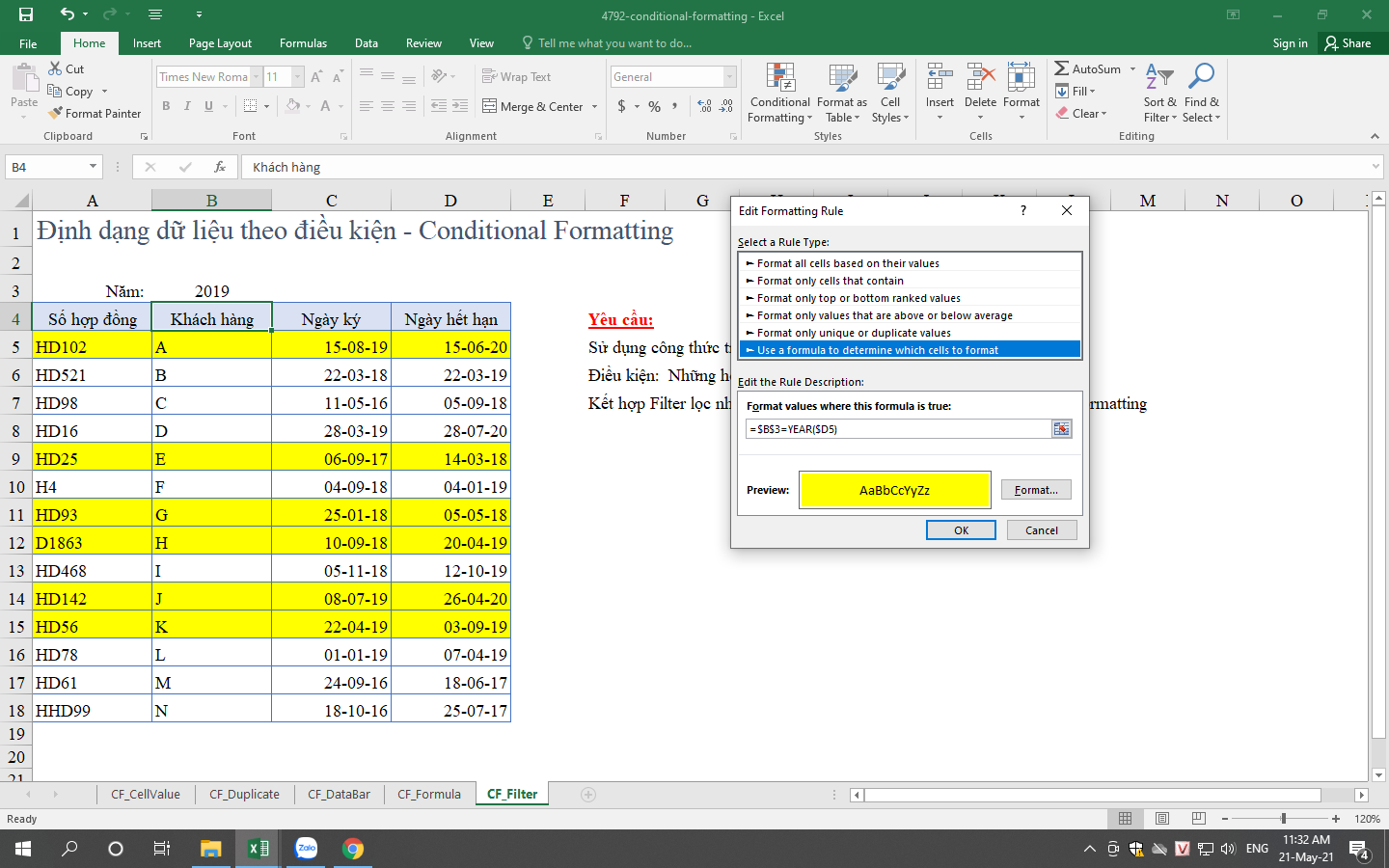
Task: Switch to Page Layout view in status bar
Action: click(x=1161, y=819)
